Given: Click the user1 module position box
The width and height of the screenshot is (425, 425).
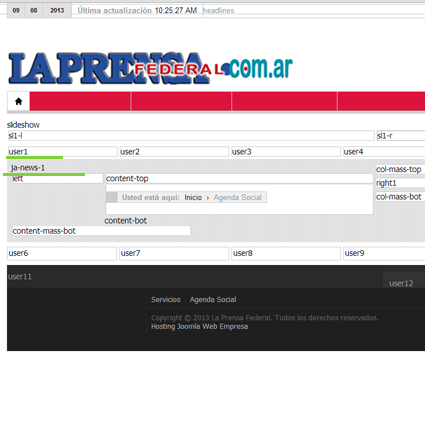Looking at the screenshot, I should [63, 152].
